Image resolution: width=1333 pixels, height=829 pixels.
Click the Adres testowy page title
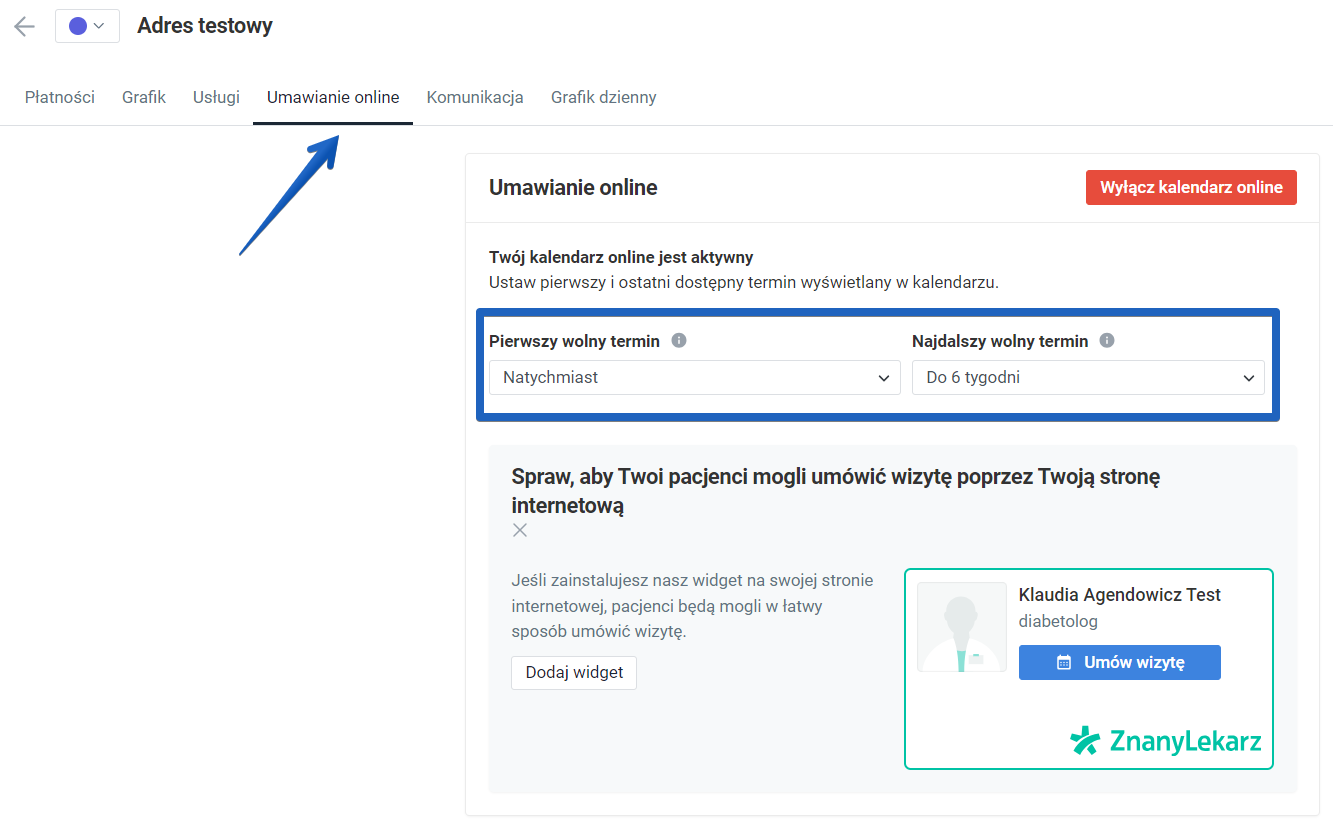[204, 26]
